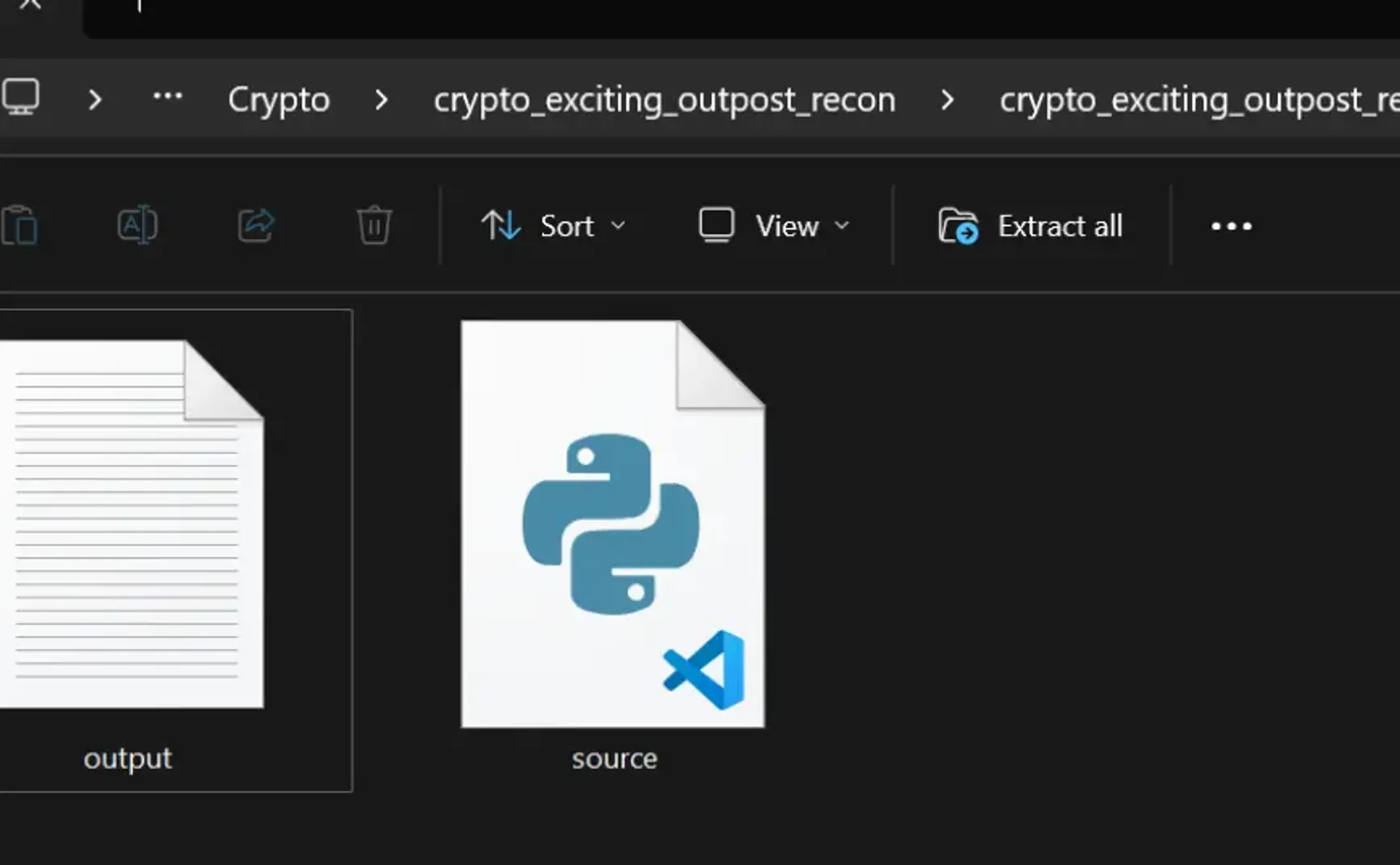Click the Extract all icon

tap(959, 226)
